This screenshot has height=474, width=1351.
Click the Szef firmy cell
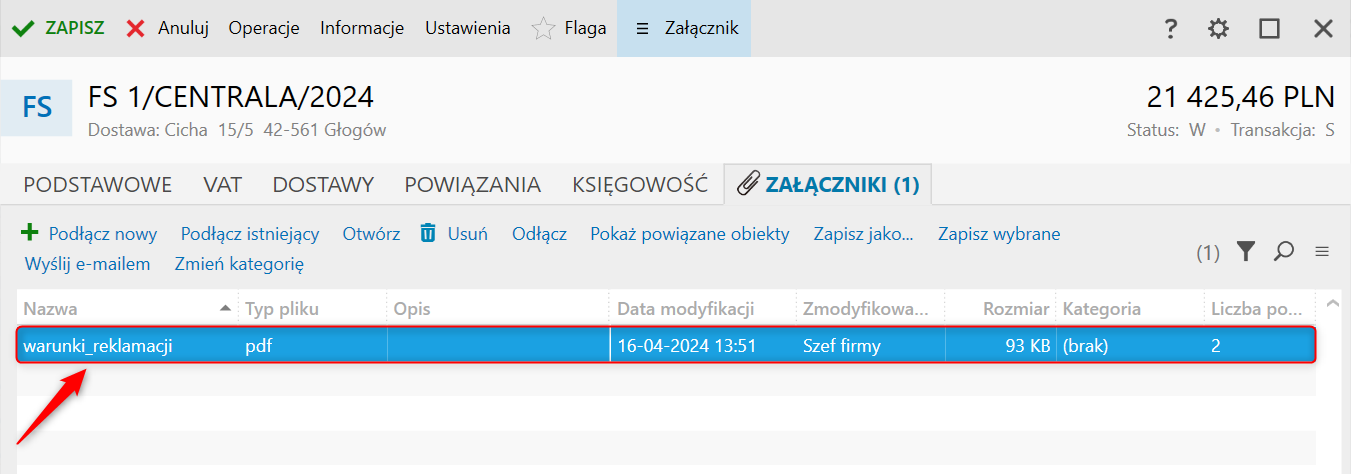871,346
